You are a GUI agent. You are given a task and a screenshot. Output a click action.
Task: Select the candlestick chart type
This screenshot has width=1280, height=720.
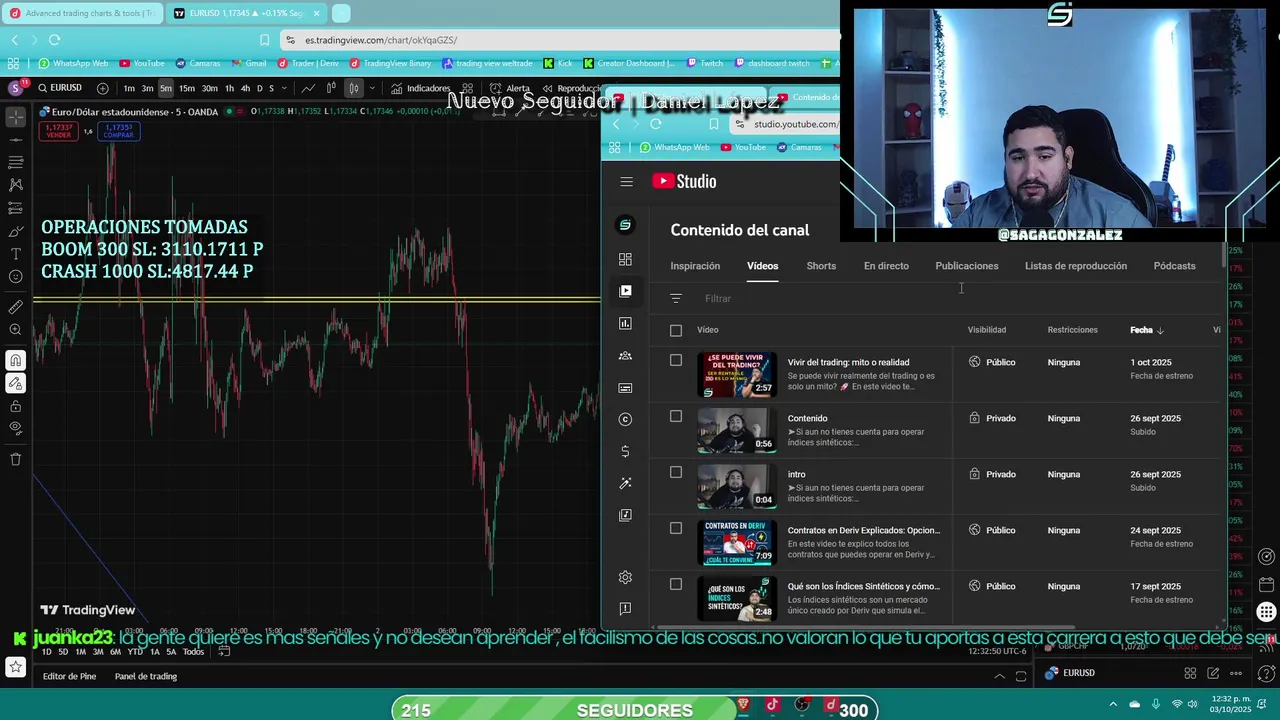pyautogui.click(x=353, y=88)
